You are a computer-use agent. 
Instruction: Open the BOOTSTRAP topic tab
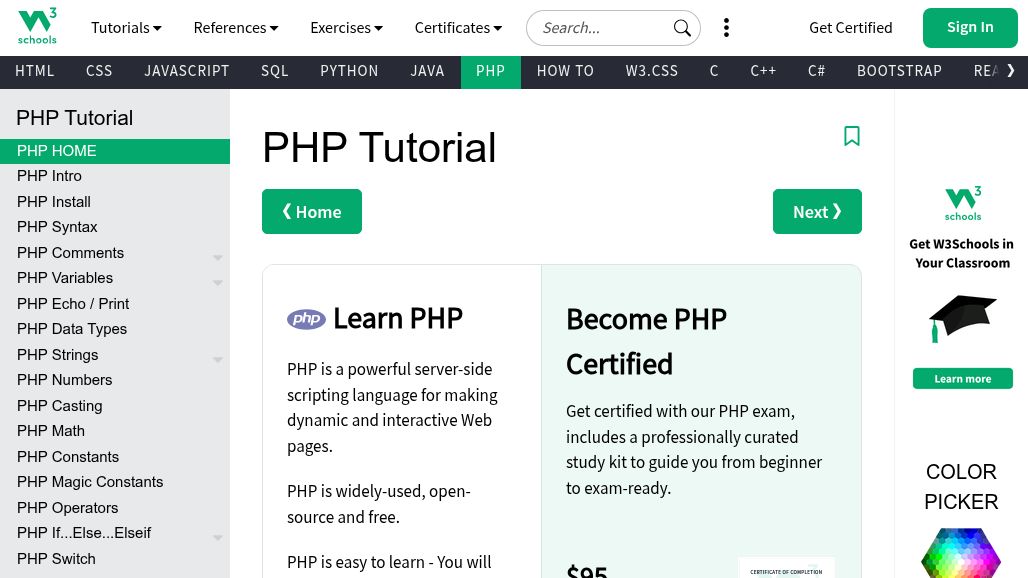tap(900, 71)
